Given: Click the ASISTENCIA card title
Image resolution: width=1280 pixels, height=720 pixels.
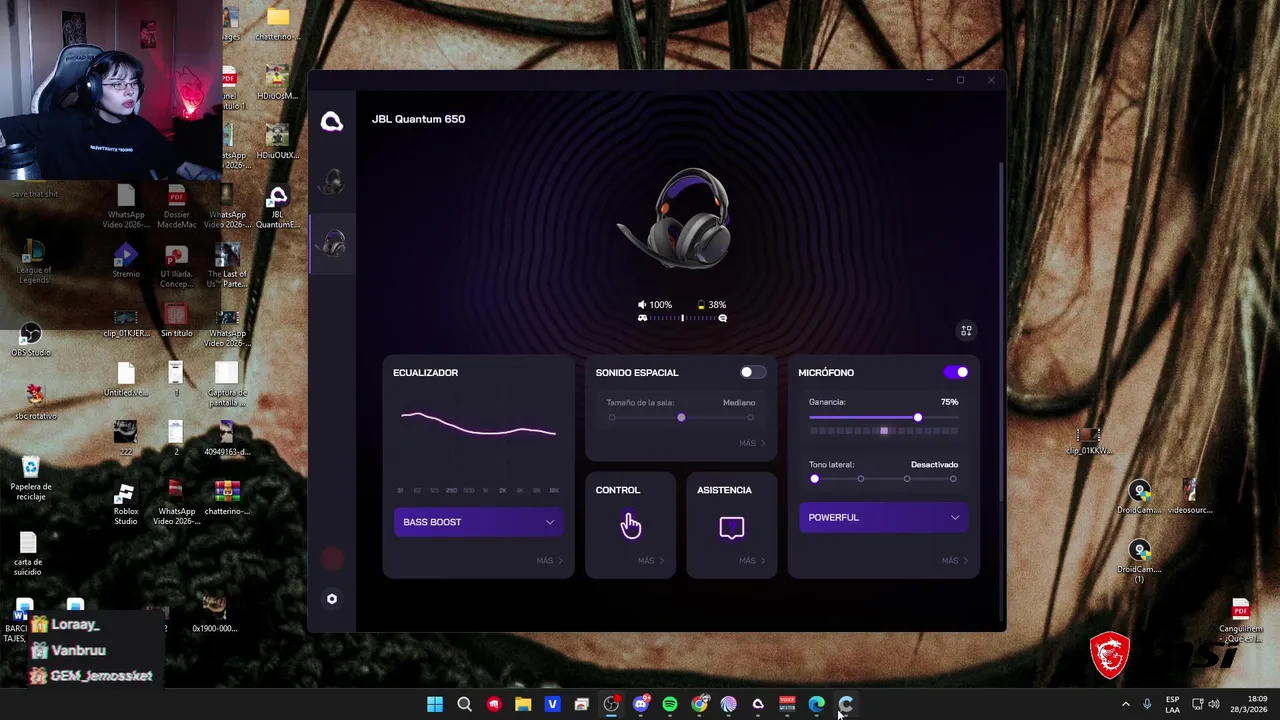Looking at the screenshot, I should coord(724,490).
